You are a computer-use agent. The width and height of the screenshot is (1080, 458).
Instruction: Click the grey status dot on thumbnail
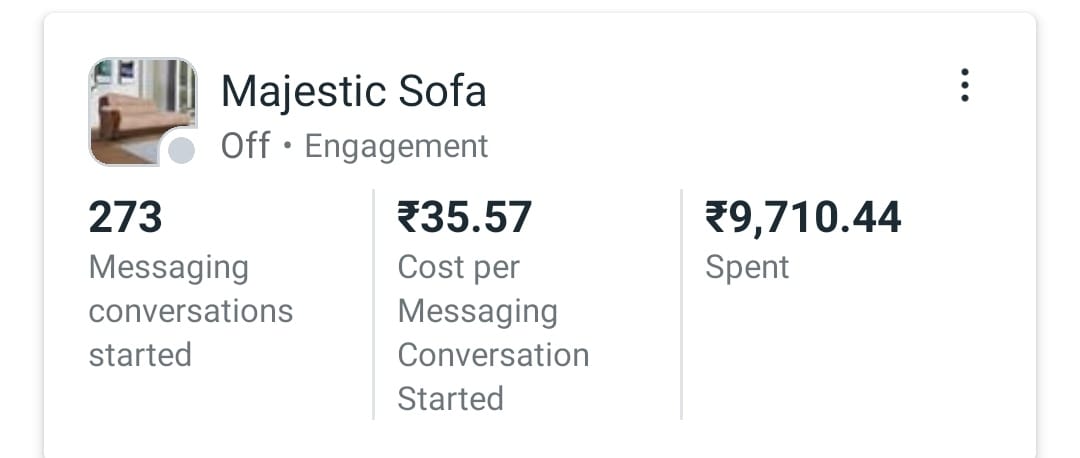click(181, 151)
